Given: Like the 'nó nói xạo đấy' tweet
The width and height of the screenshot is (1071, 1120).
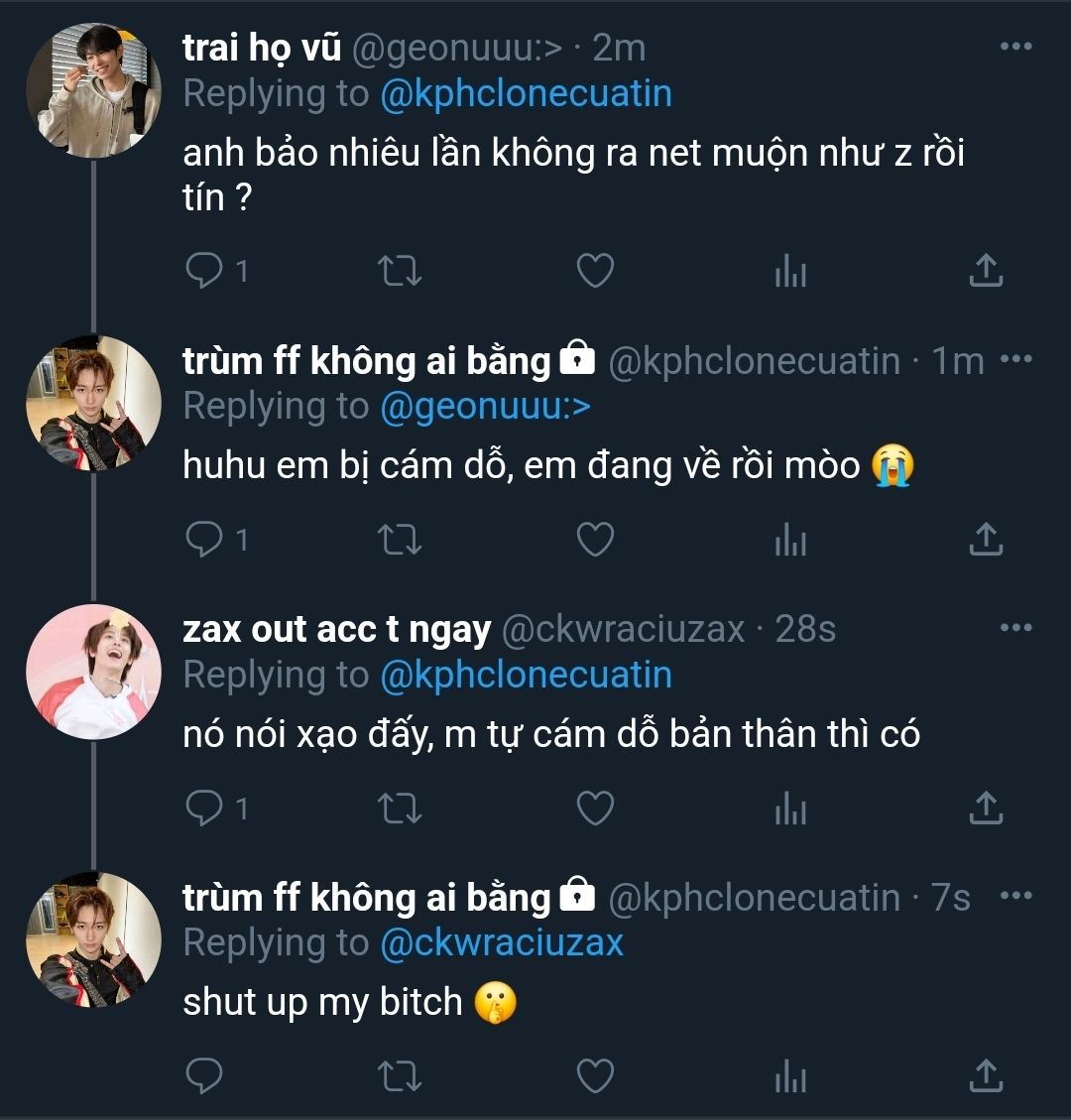Looking at the screenshot, I should pyautogui.click(x=595, y=808).
